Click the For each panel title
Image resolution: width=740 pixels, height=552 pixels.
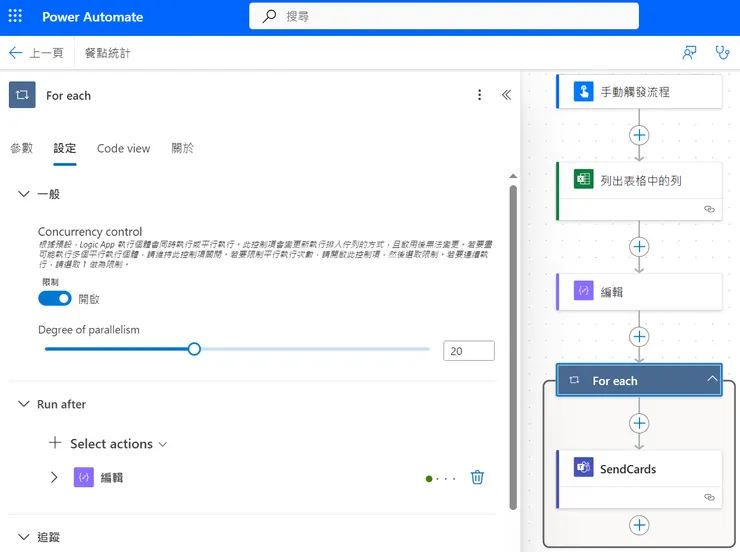click(x=68, y=95)
